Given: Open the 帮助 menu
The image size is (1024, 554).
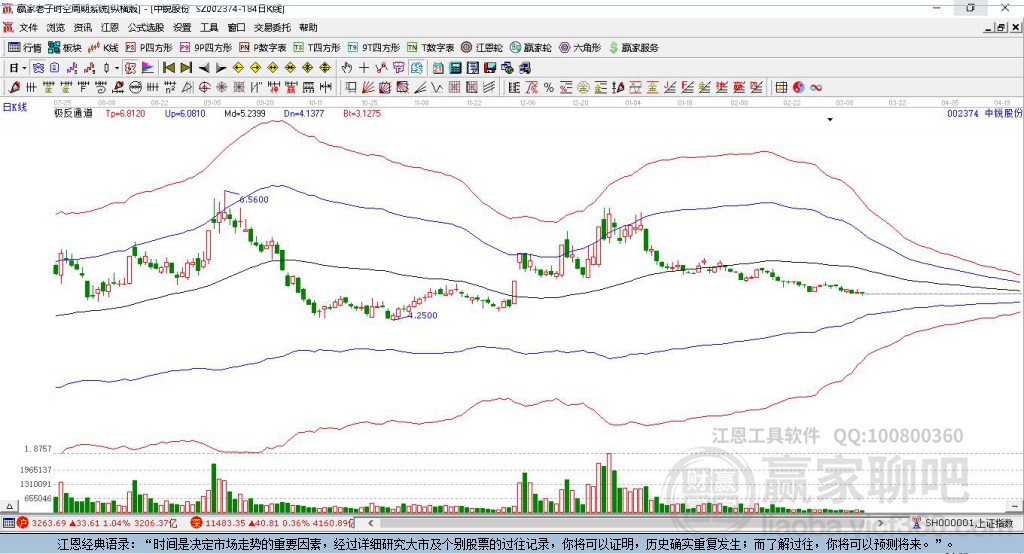Looking at the screenshot, I should [308, 27].
